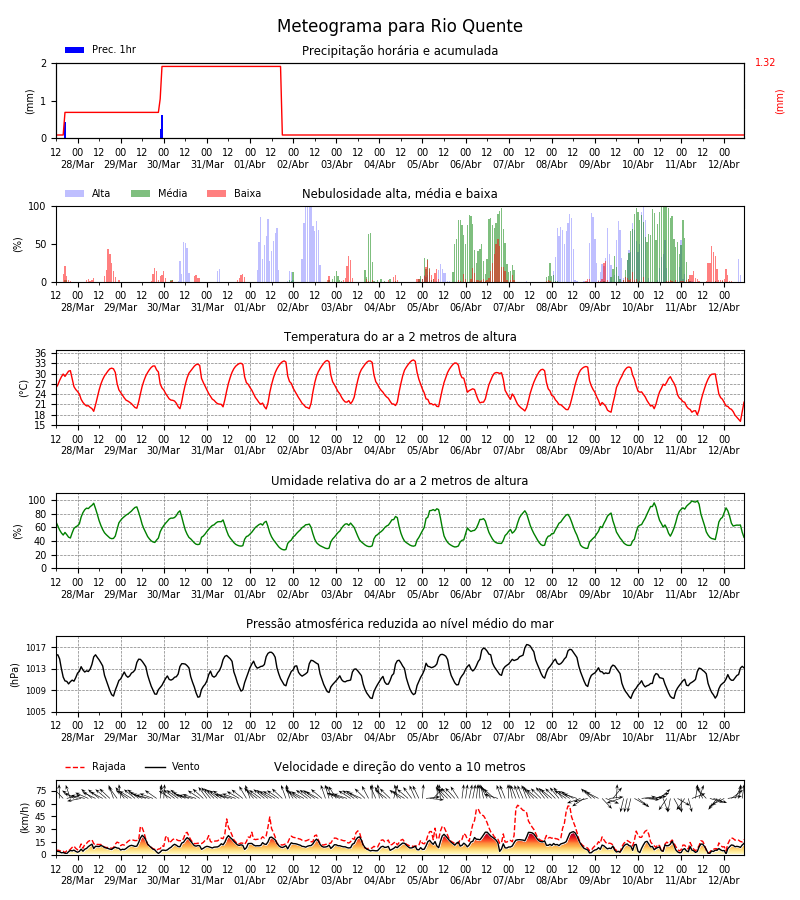Click the blue Prec. 1hr legend swatch
The image size is (800, 900).
click(75, 50)
